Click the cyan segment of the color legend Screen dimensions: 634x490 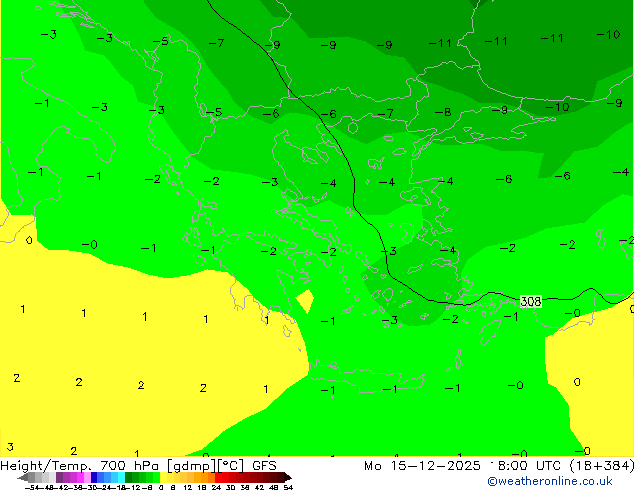click(x=121, y=477)
